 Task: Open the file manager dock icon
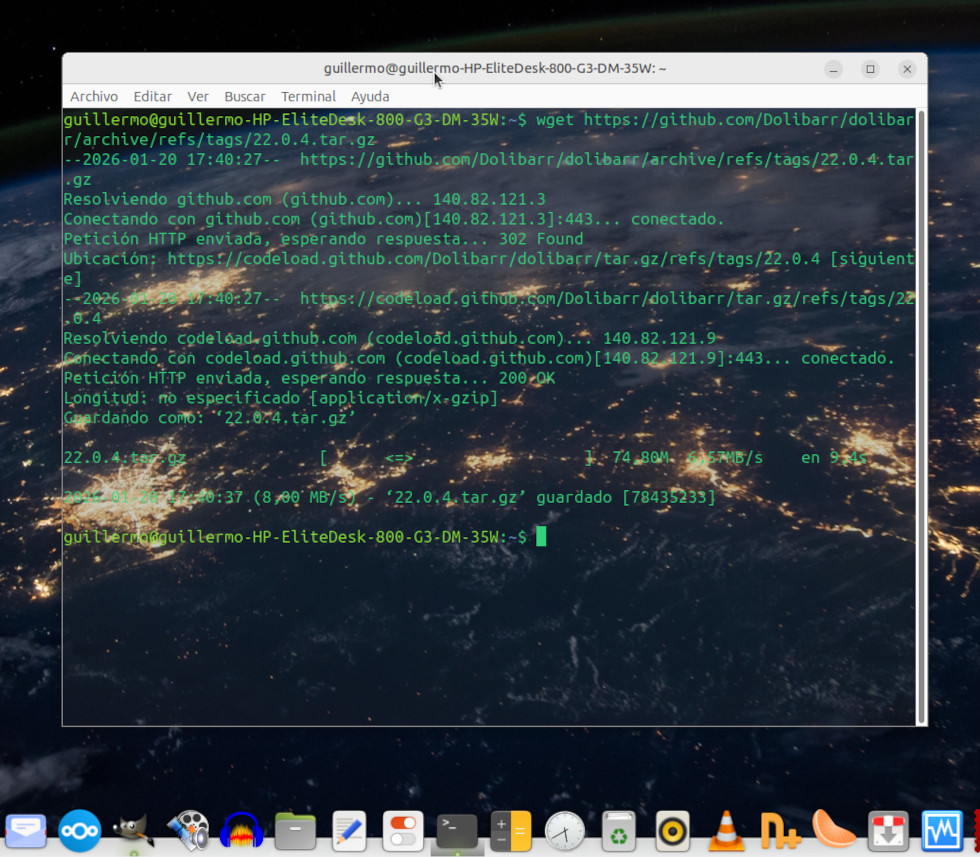tap(295, 830)
